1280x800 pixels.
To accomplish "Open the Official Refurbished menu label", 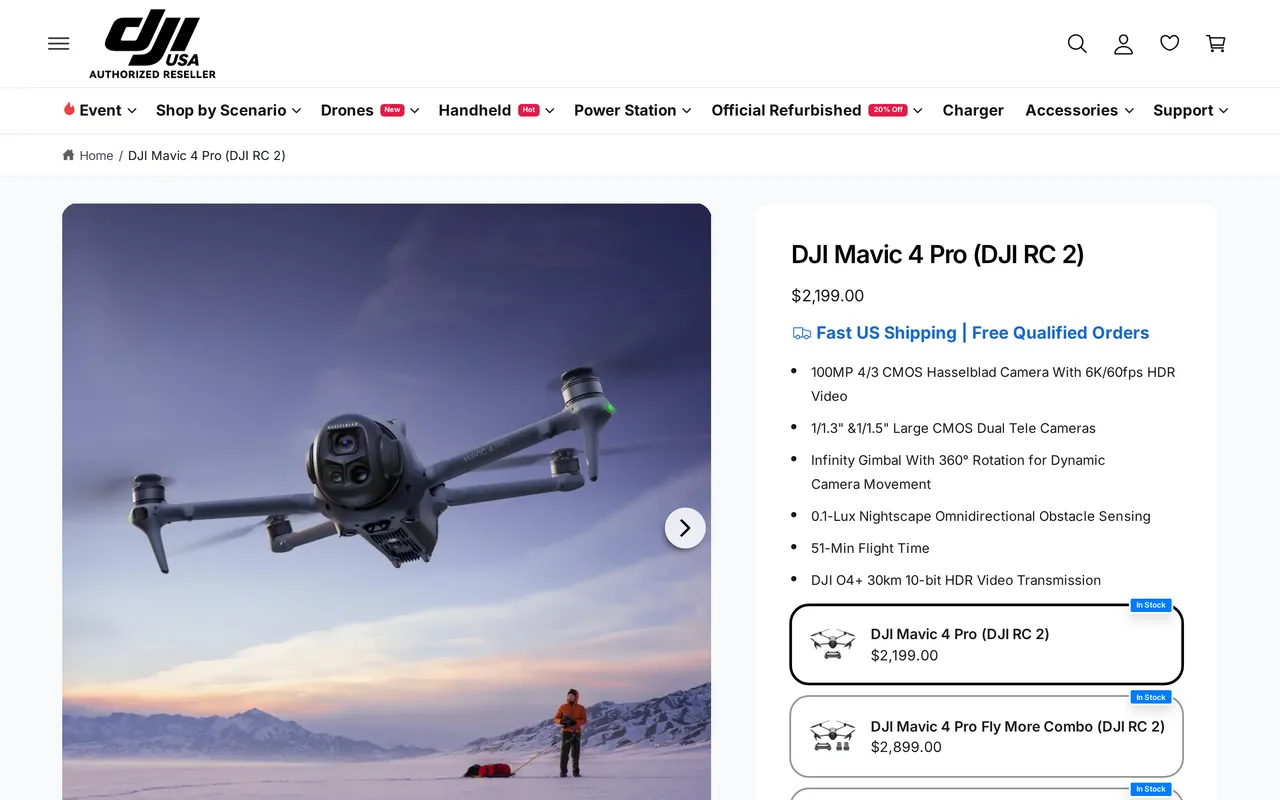I will pyautogui.click(x=786, y=110).
